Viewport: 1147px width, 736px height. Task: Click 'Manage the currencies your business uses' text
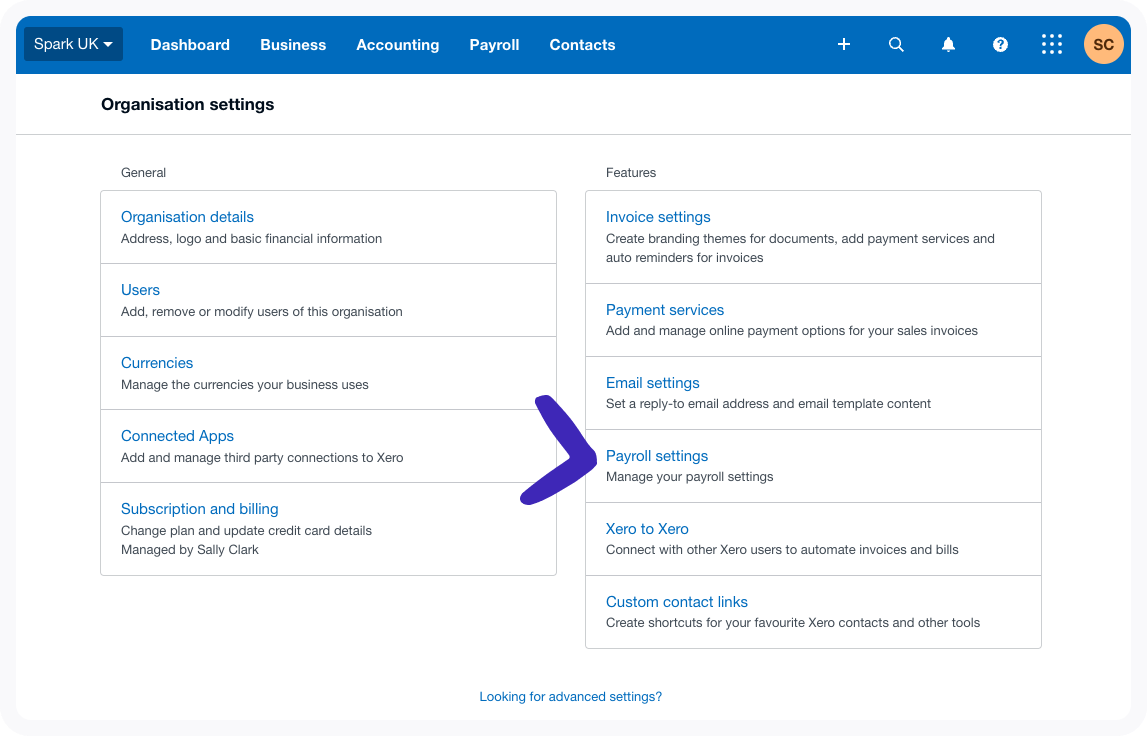[245, 386]
